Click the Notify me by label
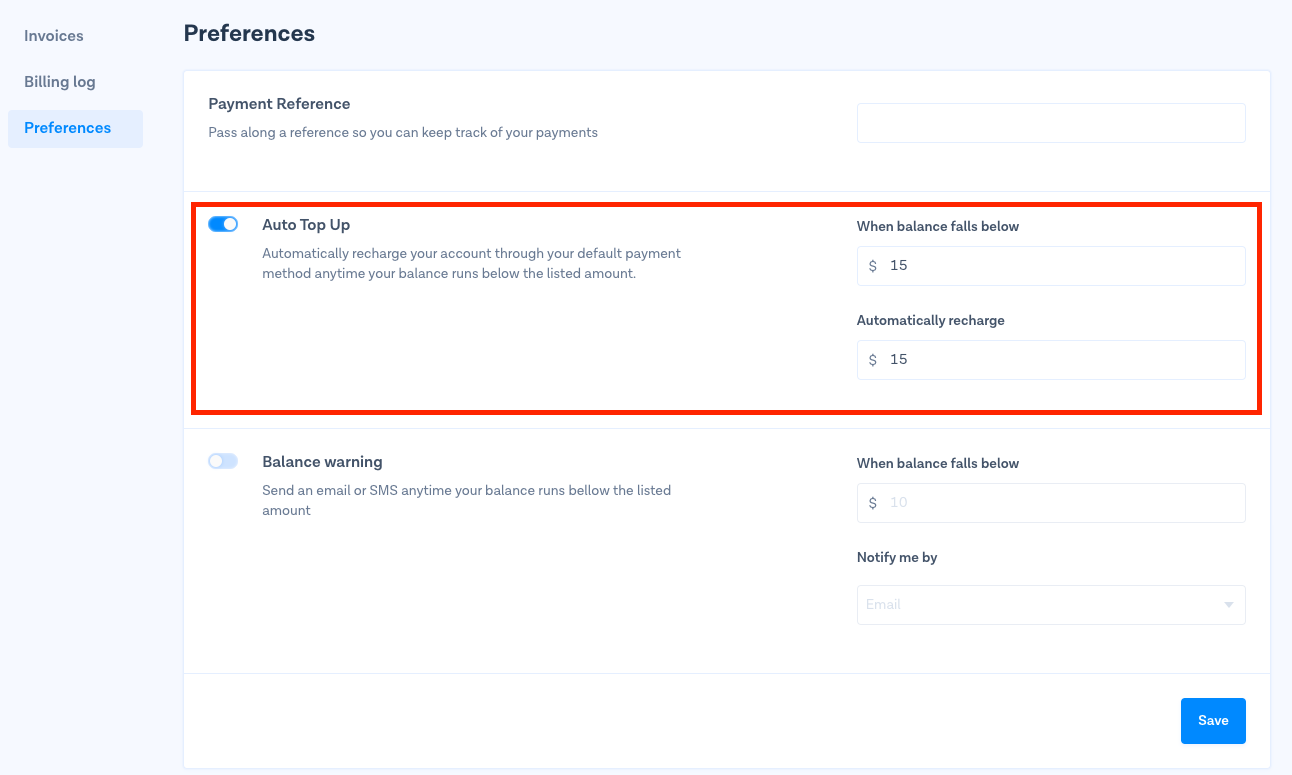 [897, 558]
